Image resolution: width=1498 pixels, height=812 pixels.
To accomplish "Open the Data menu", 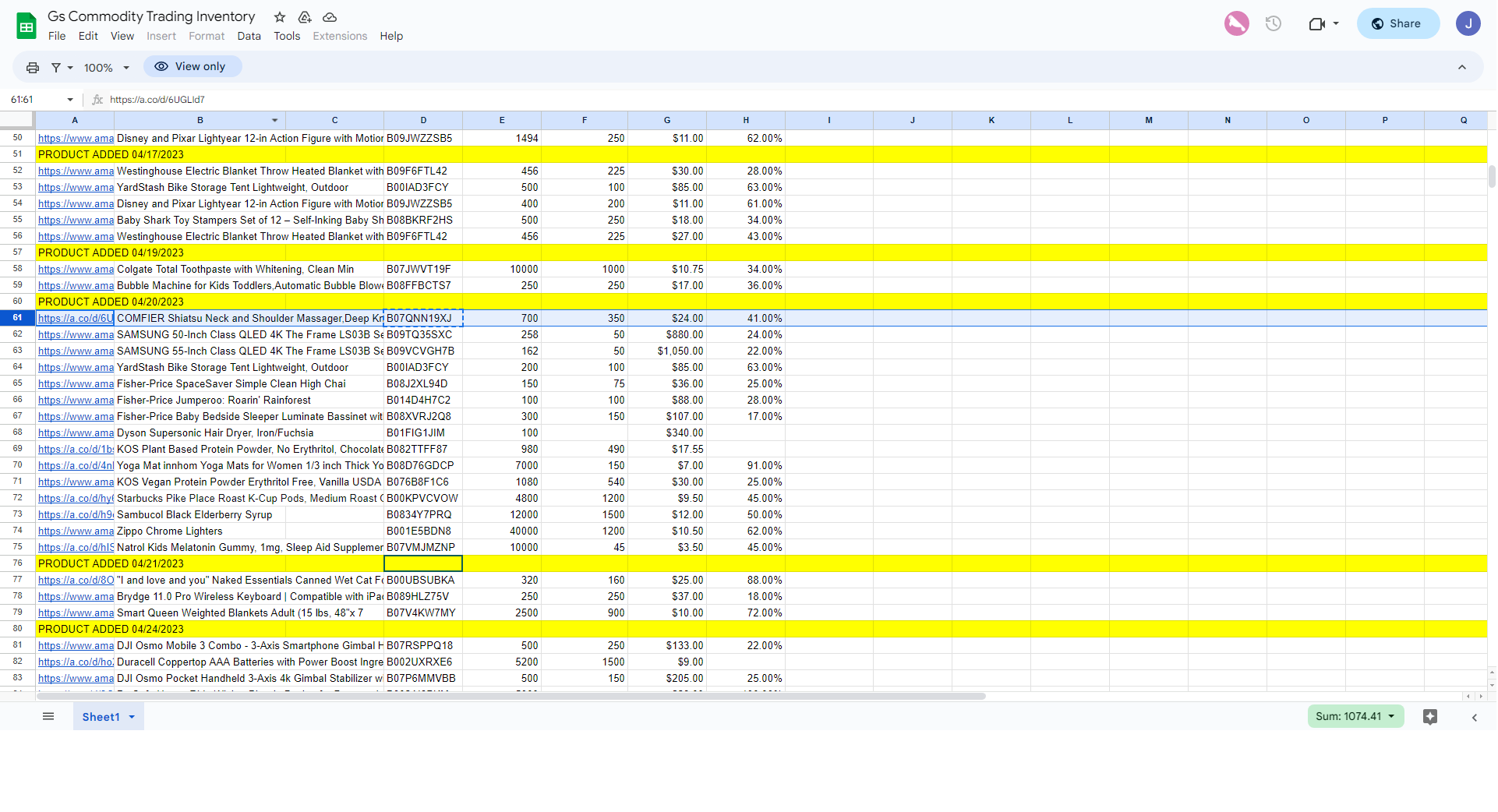I will click(x=249, y=36).
